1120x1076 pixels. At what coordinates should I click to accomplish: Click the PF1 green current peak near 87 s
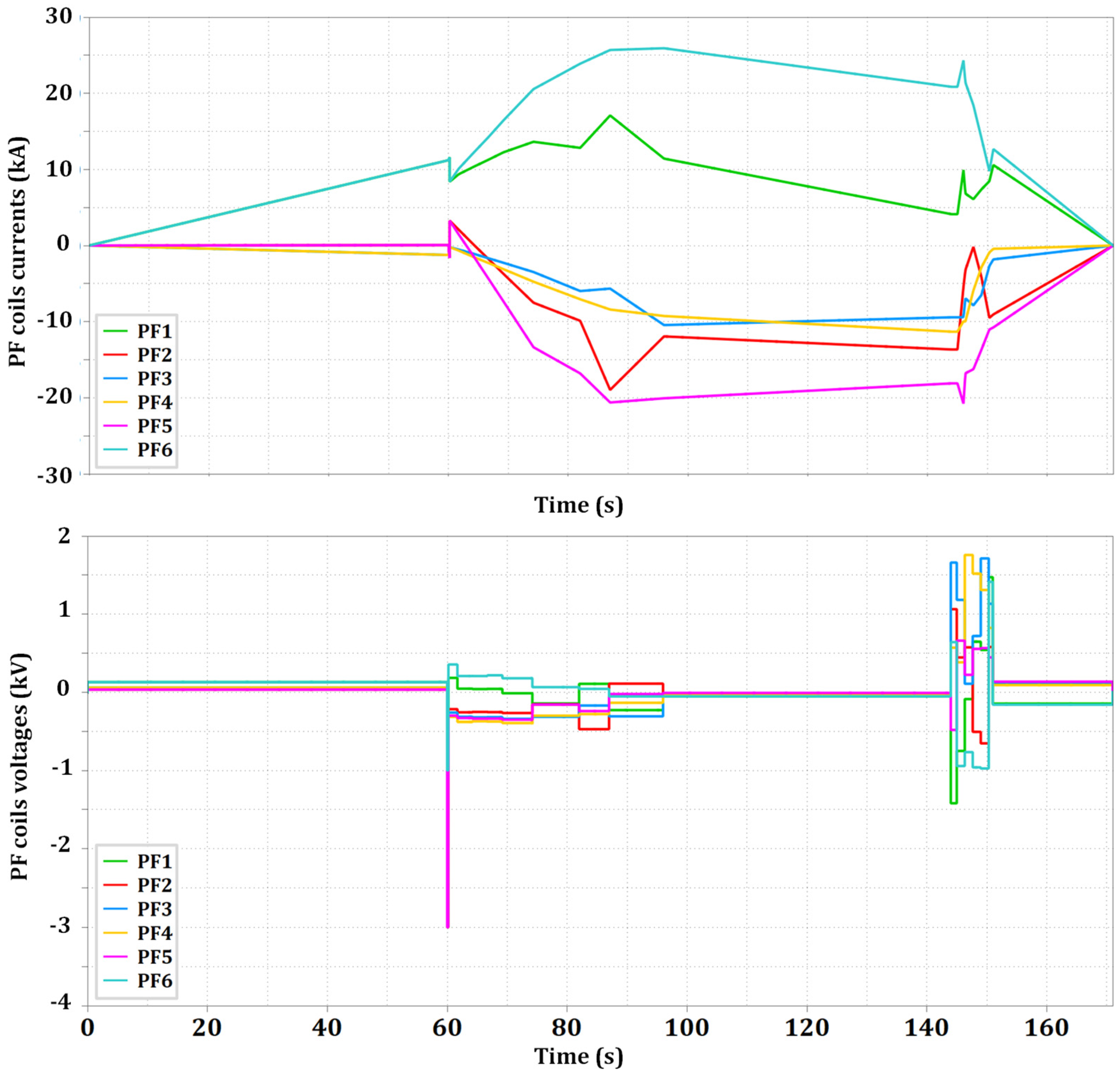point(610,115)
